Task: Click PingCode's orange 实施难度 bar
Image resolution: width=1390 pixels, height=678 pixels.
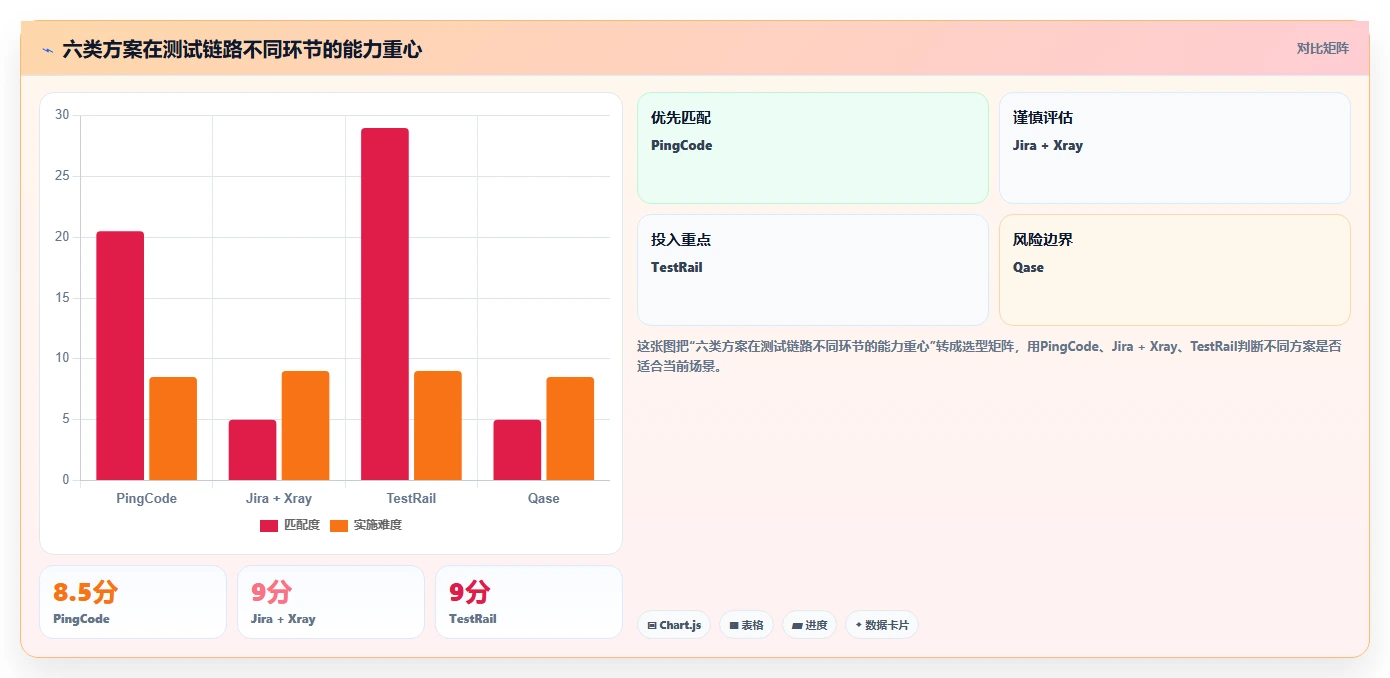Action: point(173,428)
